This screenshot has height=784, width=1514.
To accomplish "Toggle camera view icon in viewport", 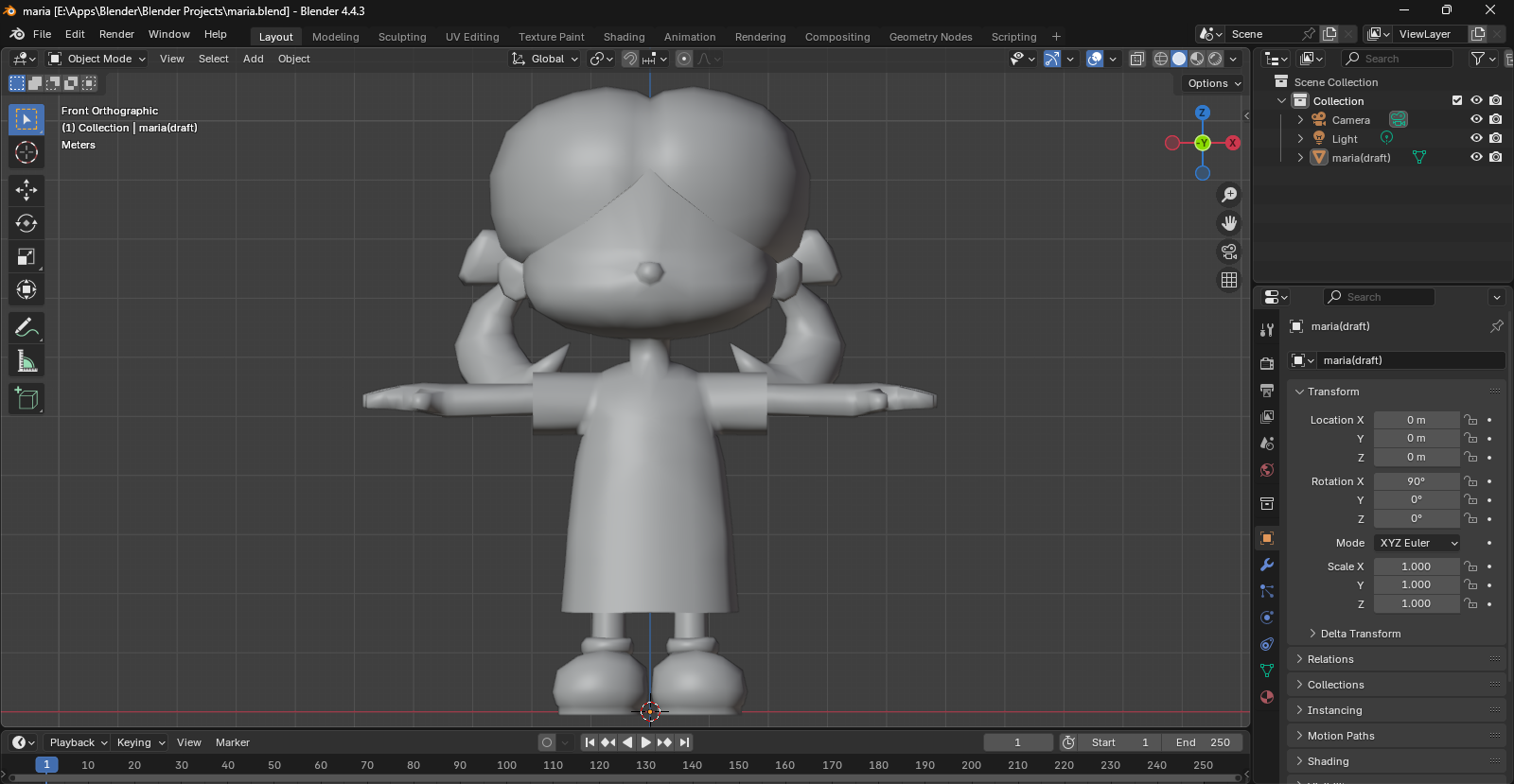I will [x=1229, y=252].
